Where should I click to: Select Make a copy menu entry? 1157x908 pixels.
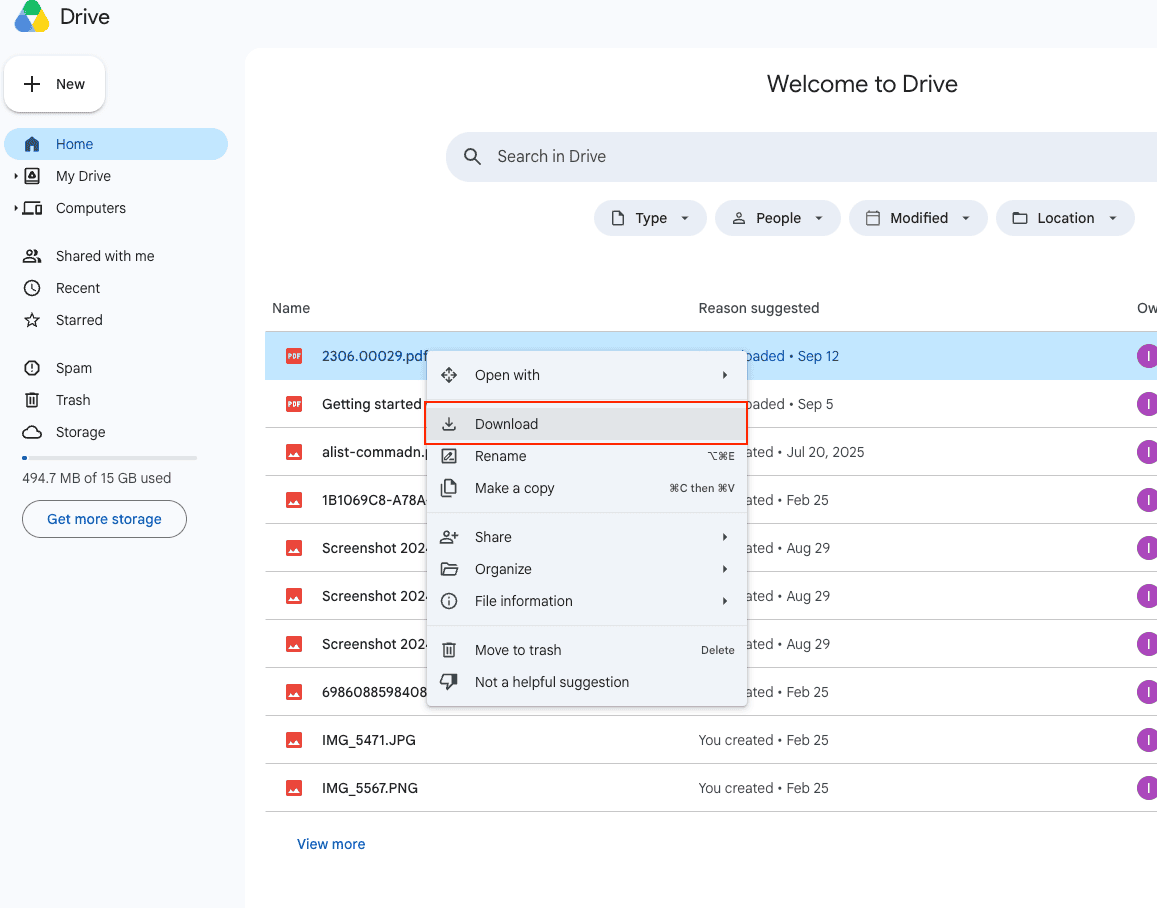pyautogui.click(x=587, y=488)
